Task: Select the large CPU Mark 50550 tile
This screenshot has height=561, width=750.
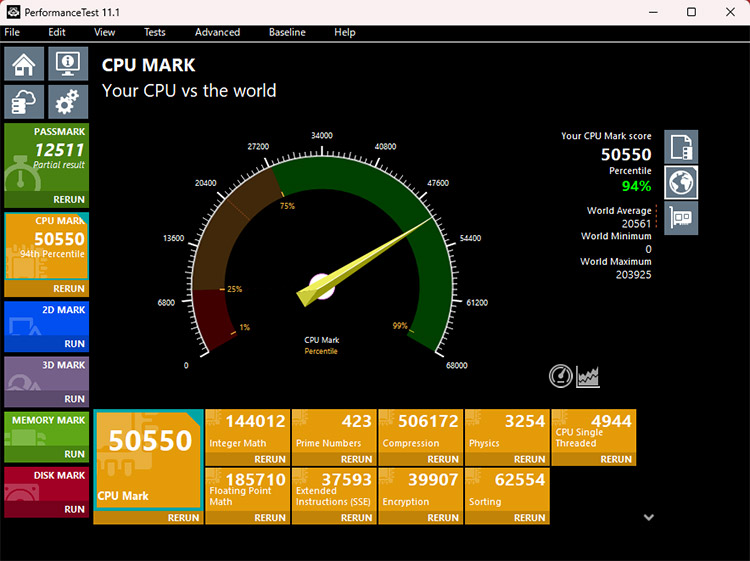Action: [148, 460]
